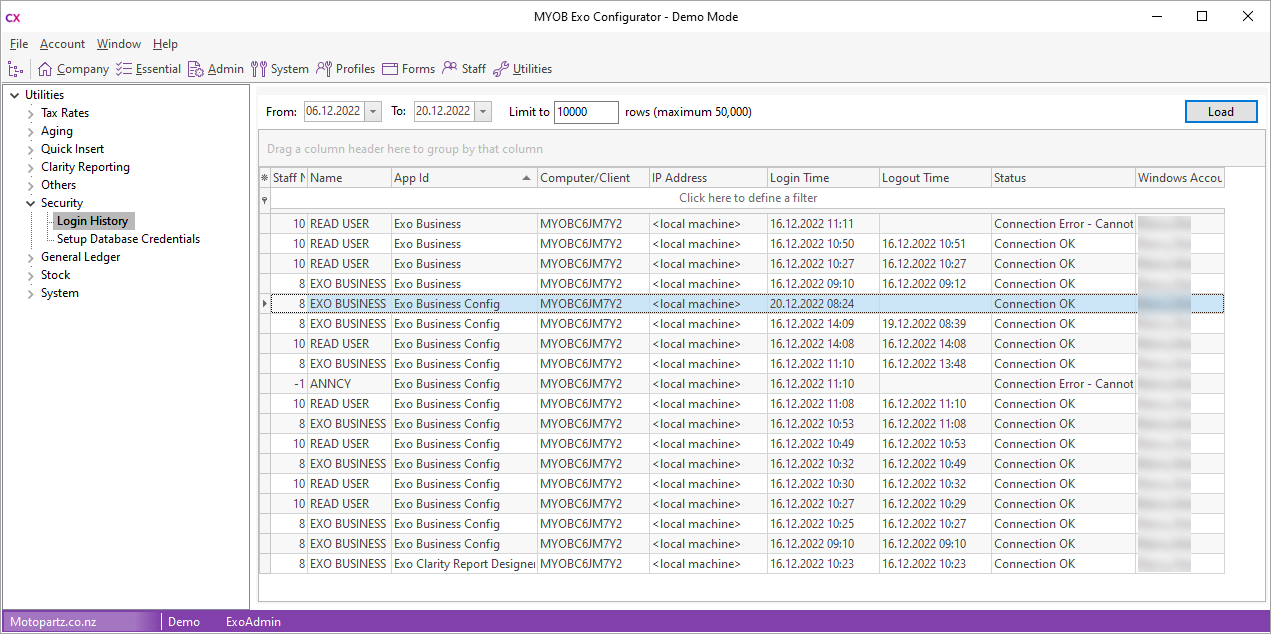Expand the Stock tree node
The height and width of the screenshot is (634, 1271).
[30, 275]
